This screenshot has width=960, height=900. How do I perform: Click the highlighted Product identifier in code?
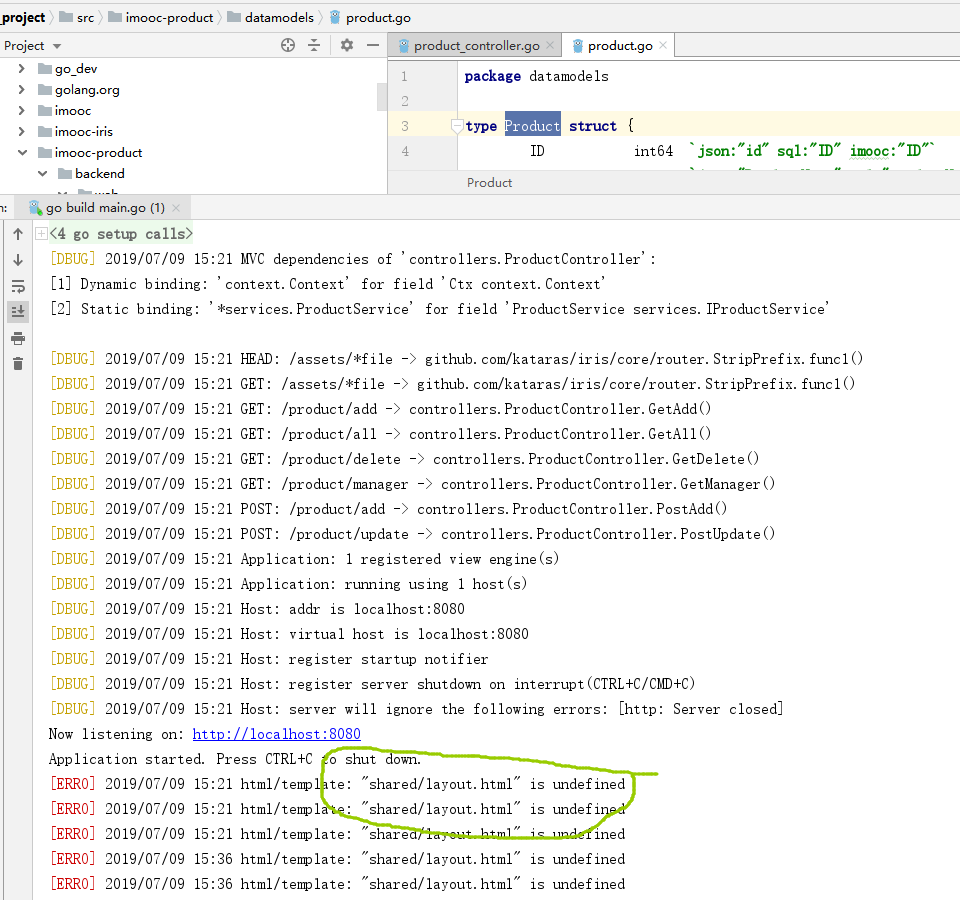click(532, 126)
